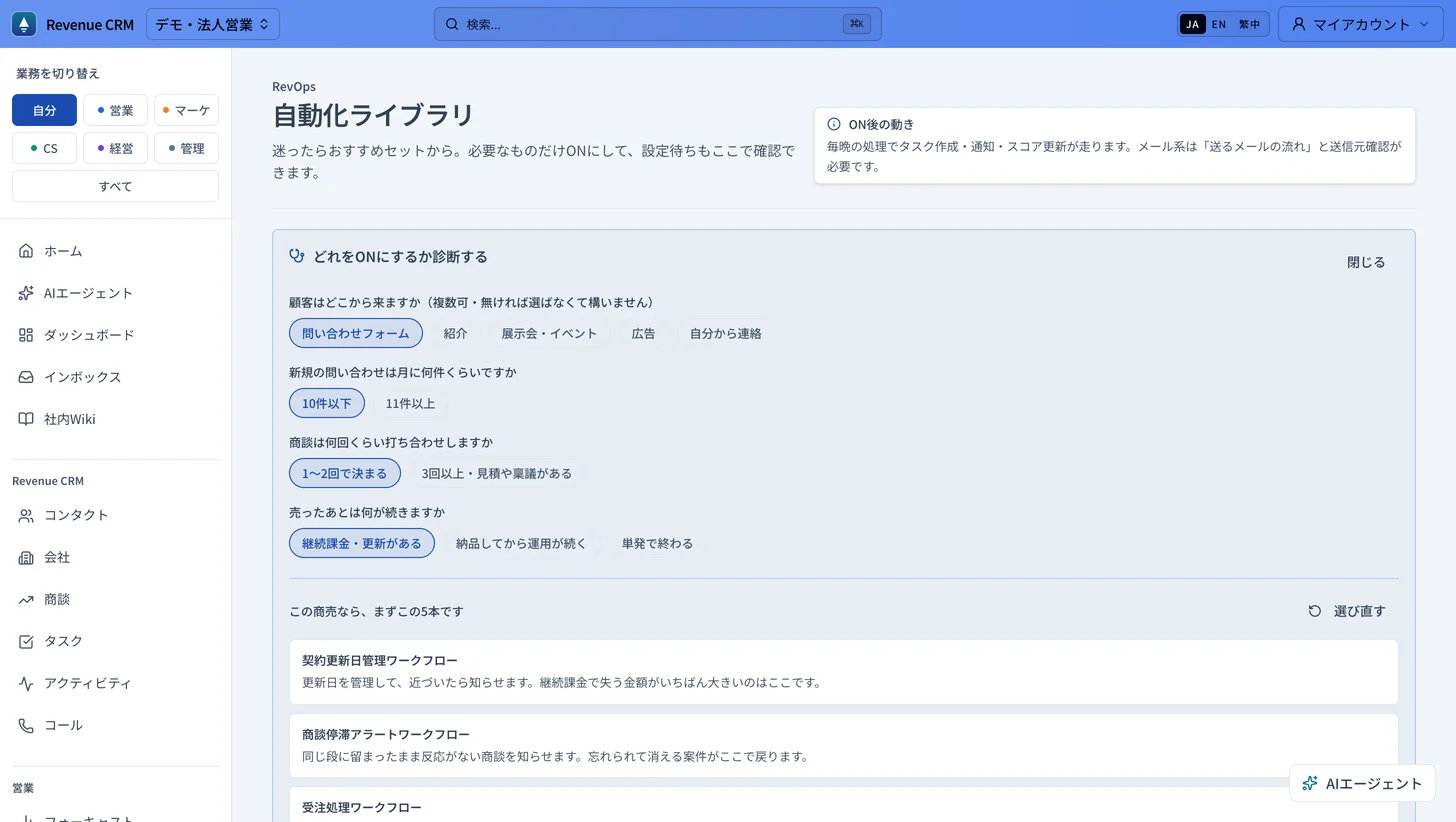Viewport: 1456px width, 822px height.
Task: Click the stethoscope icon of the diagnosis panel
Action: click(296, 256)
